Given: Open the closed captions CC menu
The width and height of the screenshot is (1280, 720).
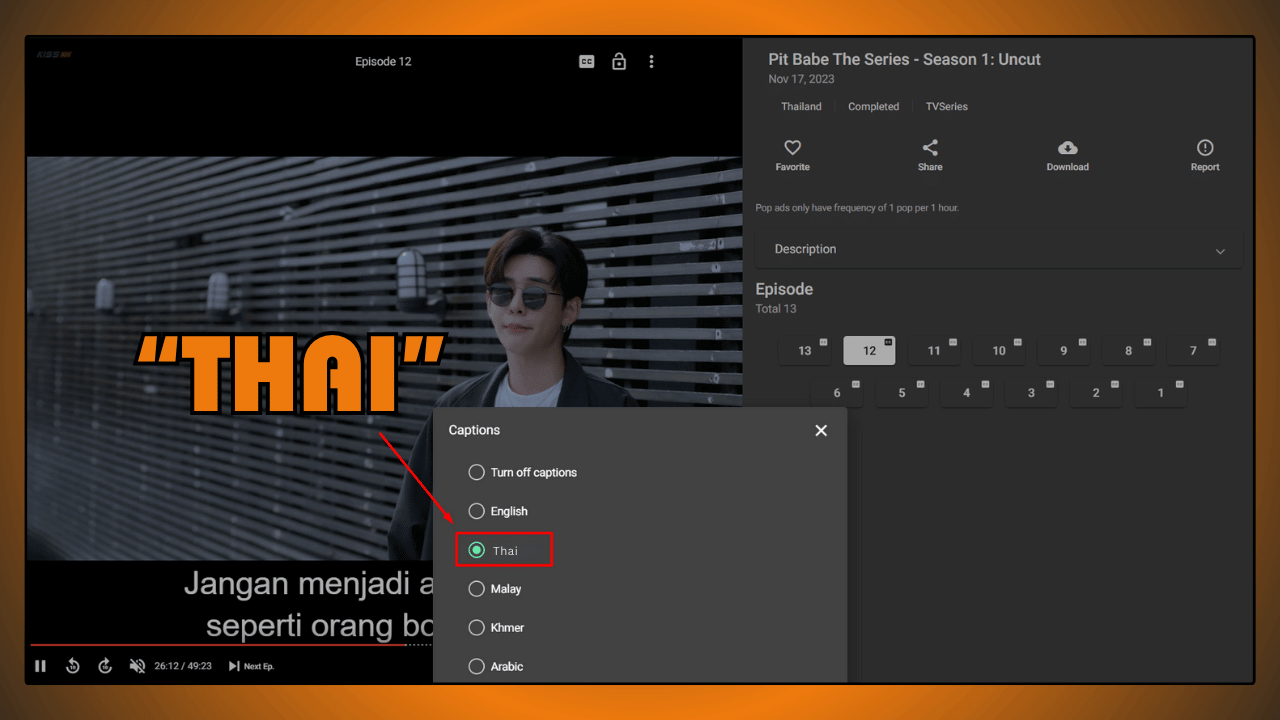Looking at the screenshot, I should tap(587, 62).
